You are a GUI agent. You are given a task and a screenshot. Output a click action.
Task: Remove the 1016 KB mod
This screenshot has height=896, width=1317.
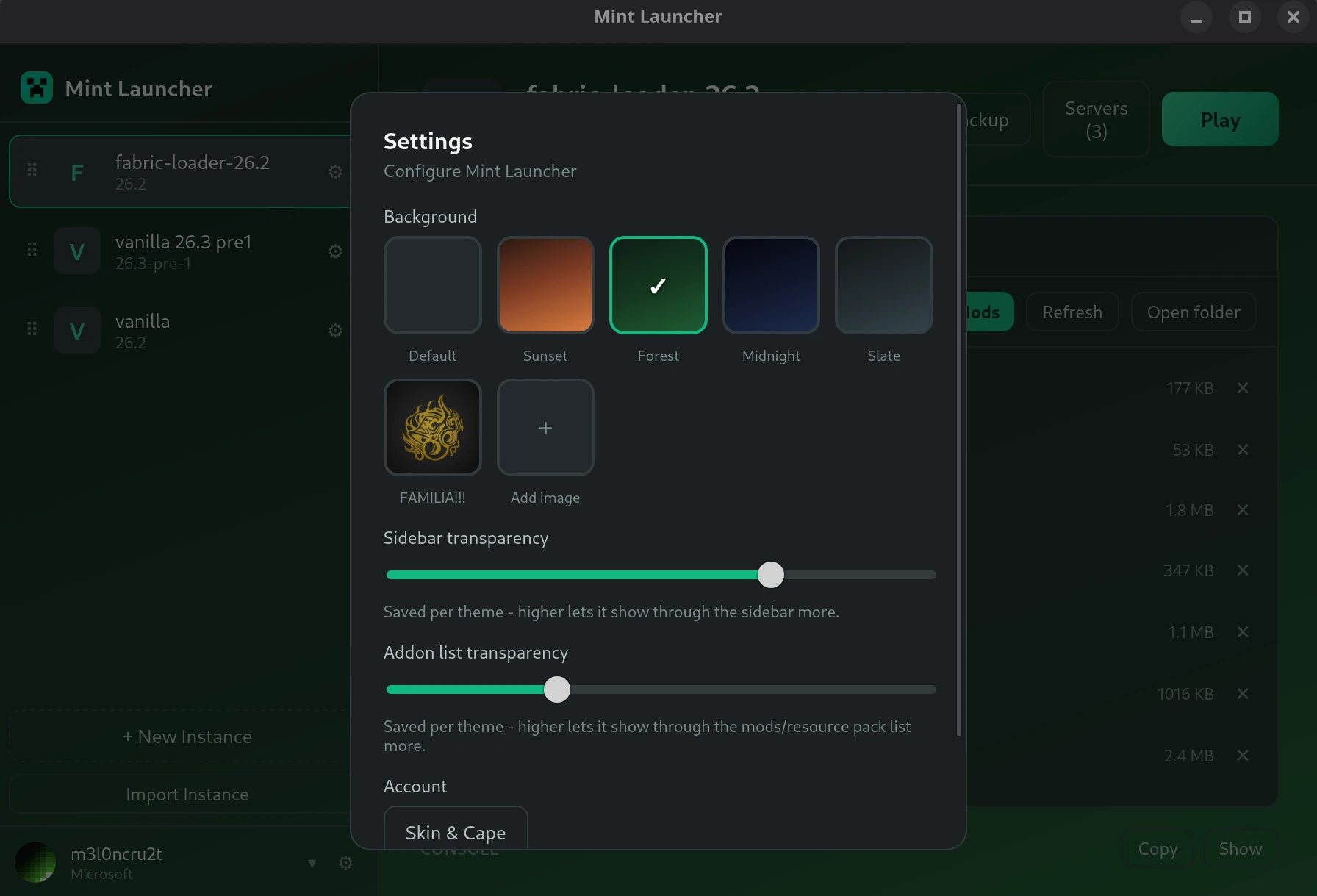click(1243, 694)
